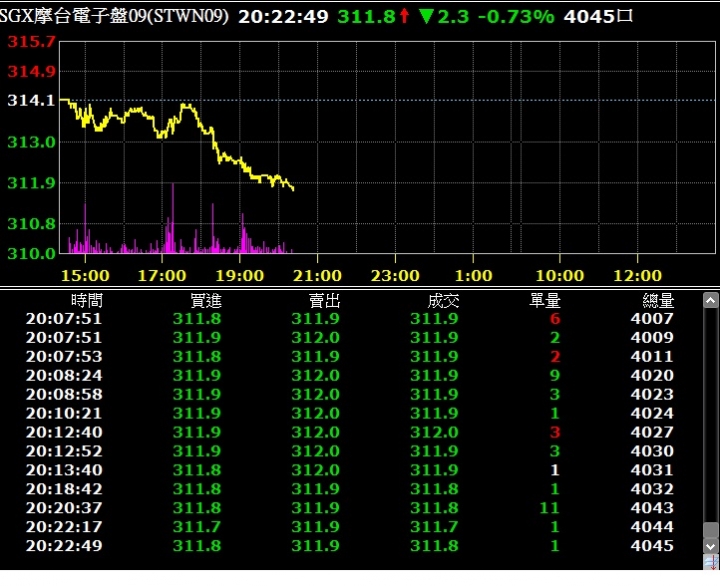The width and height of the screenshot is (720, 586).
Task: Click the 1:00 time axis label
Action: tap(473, 276)
